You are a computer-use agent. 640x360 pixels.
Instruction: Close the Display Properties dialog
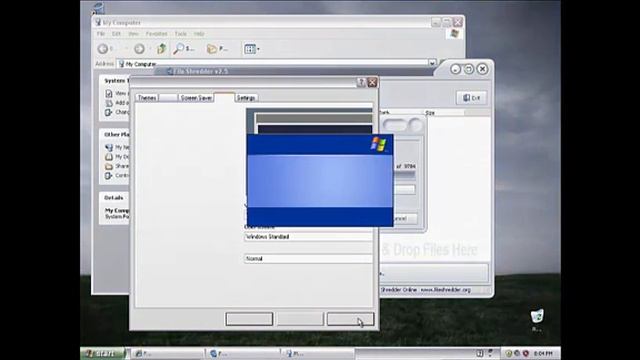click(372, 82)
